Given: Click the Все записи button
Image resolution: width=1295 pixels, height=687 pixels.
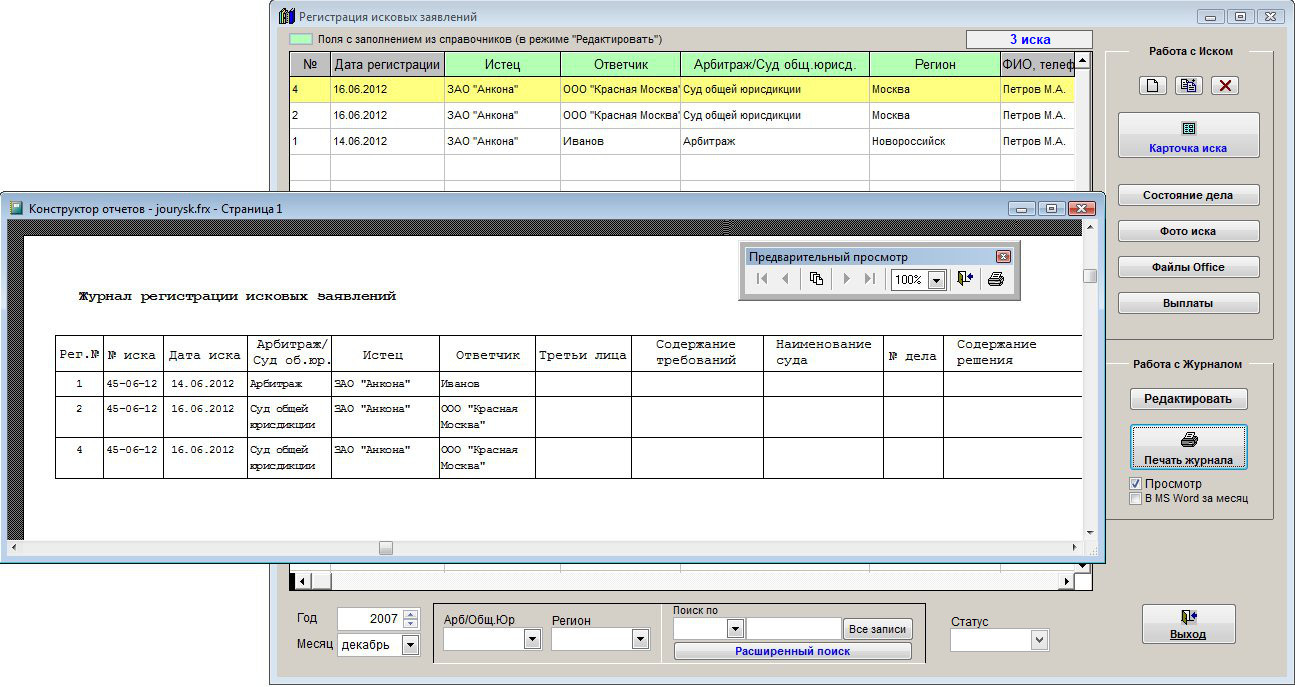Looking at the screenshot, I should point(877,629).
